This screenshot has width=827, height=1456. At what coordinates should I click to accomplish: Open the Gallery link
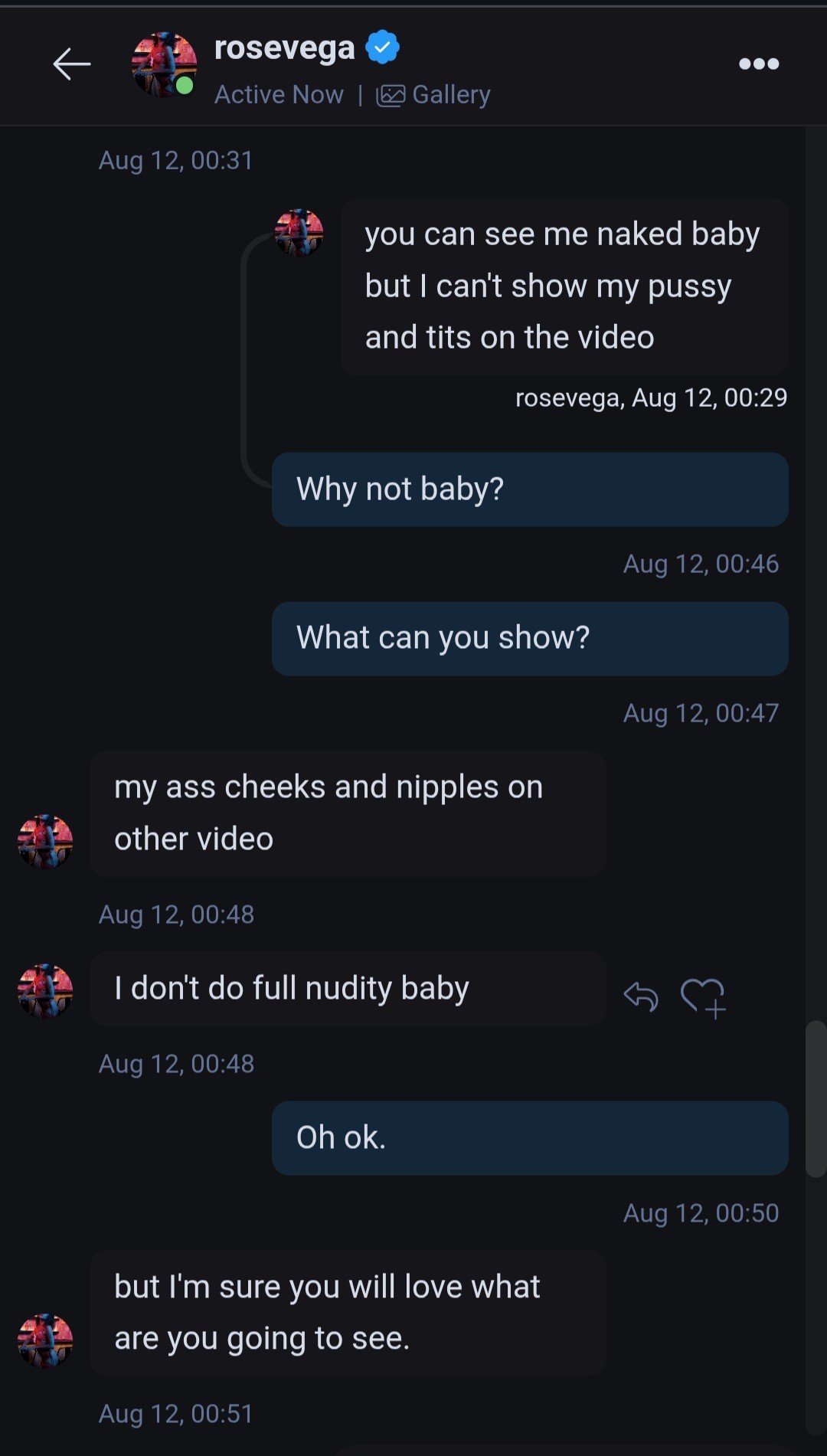451,95
